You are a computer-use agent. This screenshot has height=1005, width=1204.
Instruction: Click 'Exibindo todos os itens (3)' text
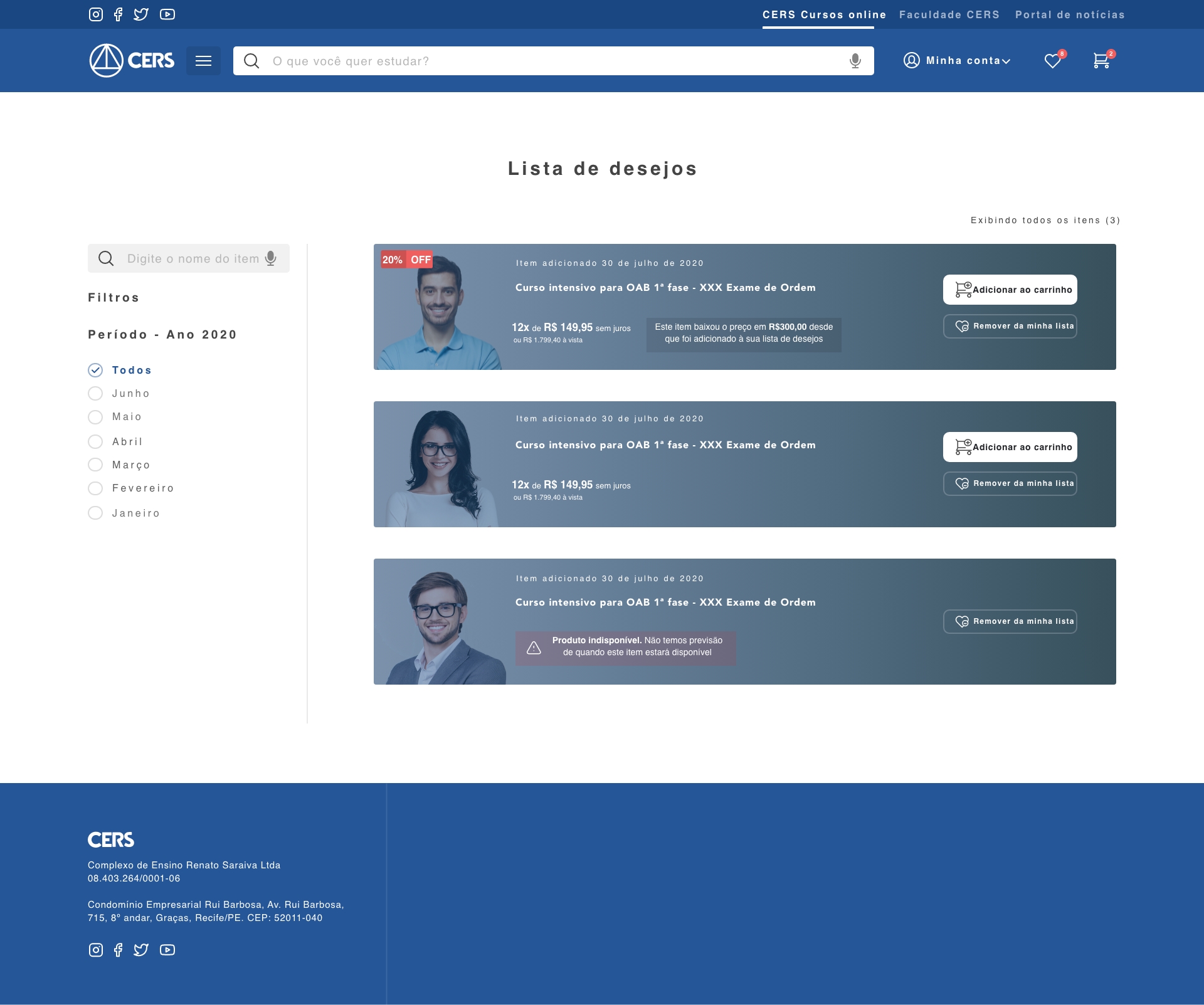[x=1045, y=220]
